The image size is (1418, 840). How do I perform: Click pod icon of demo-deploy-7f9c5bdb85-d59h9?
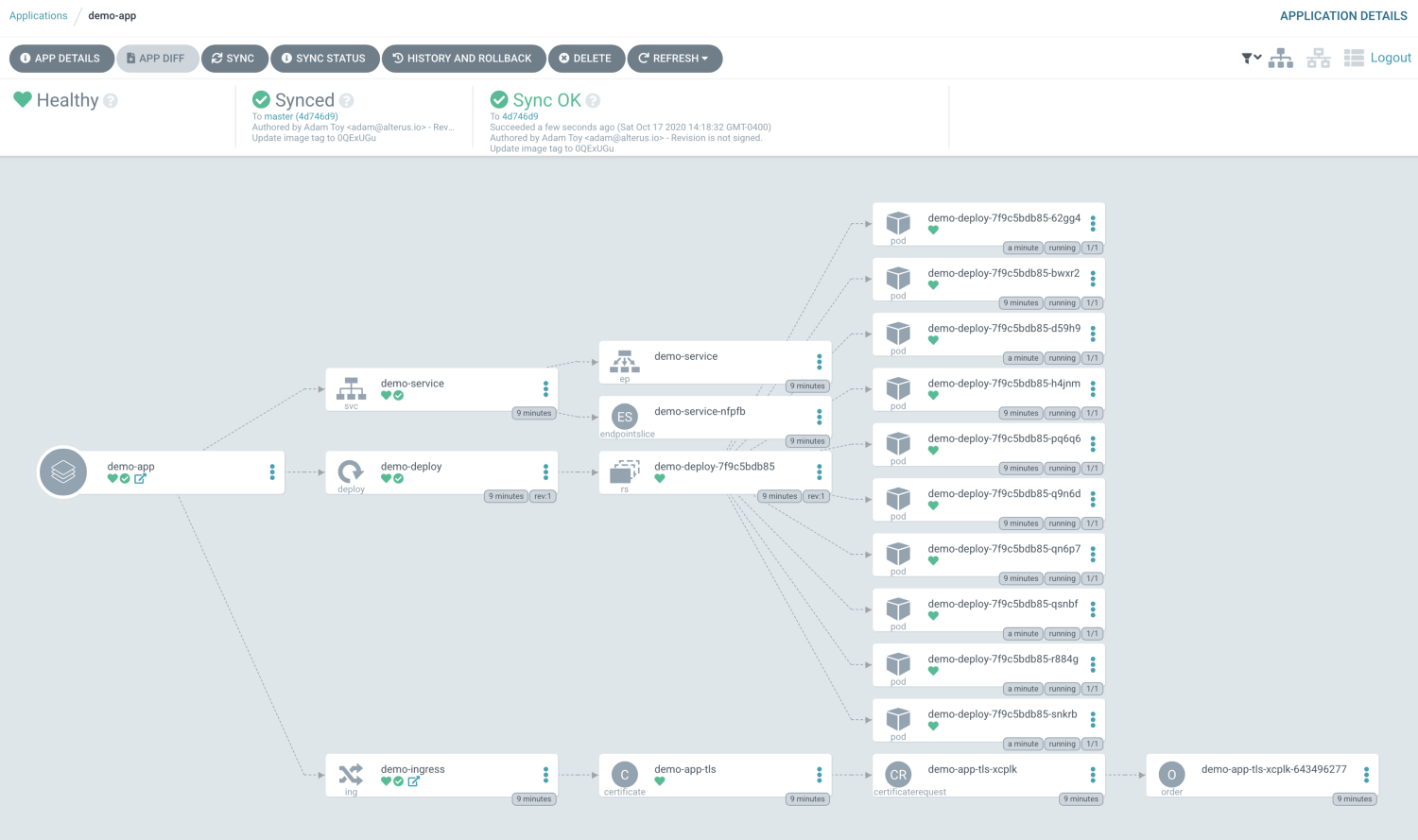[x=898, y=333]
